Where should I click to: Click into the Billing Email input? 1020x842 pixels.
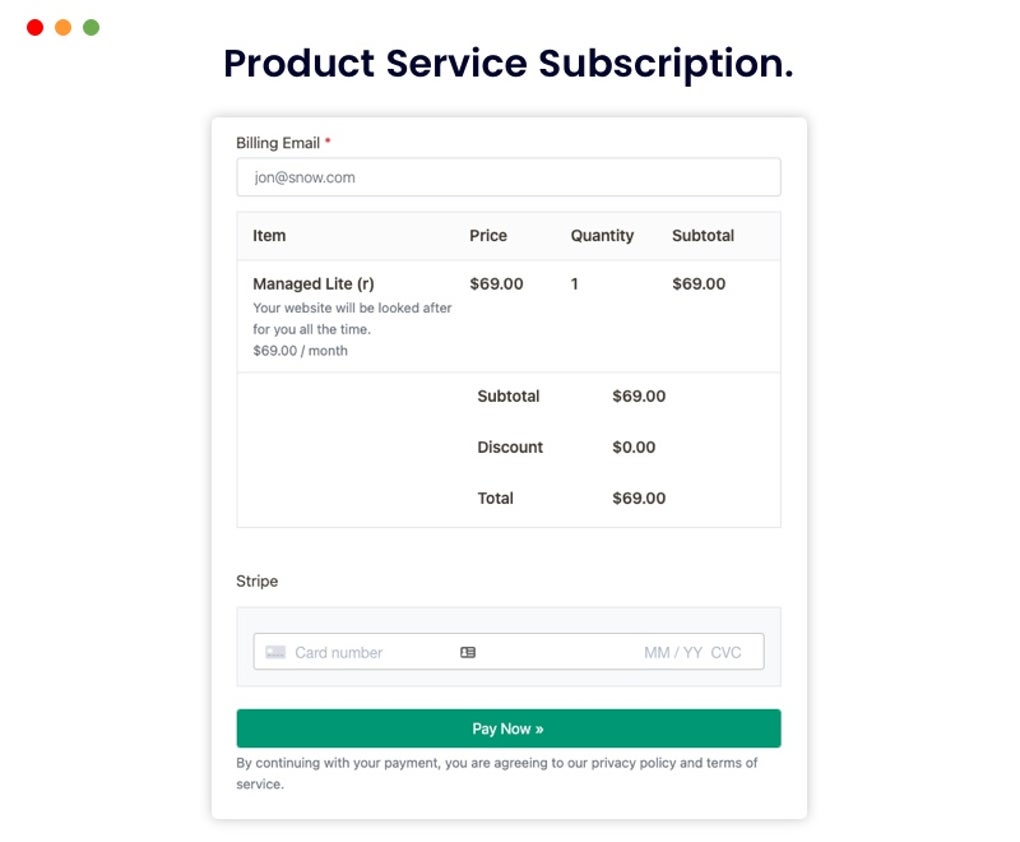point(508,176)
